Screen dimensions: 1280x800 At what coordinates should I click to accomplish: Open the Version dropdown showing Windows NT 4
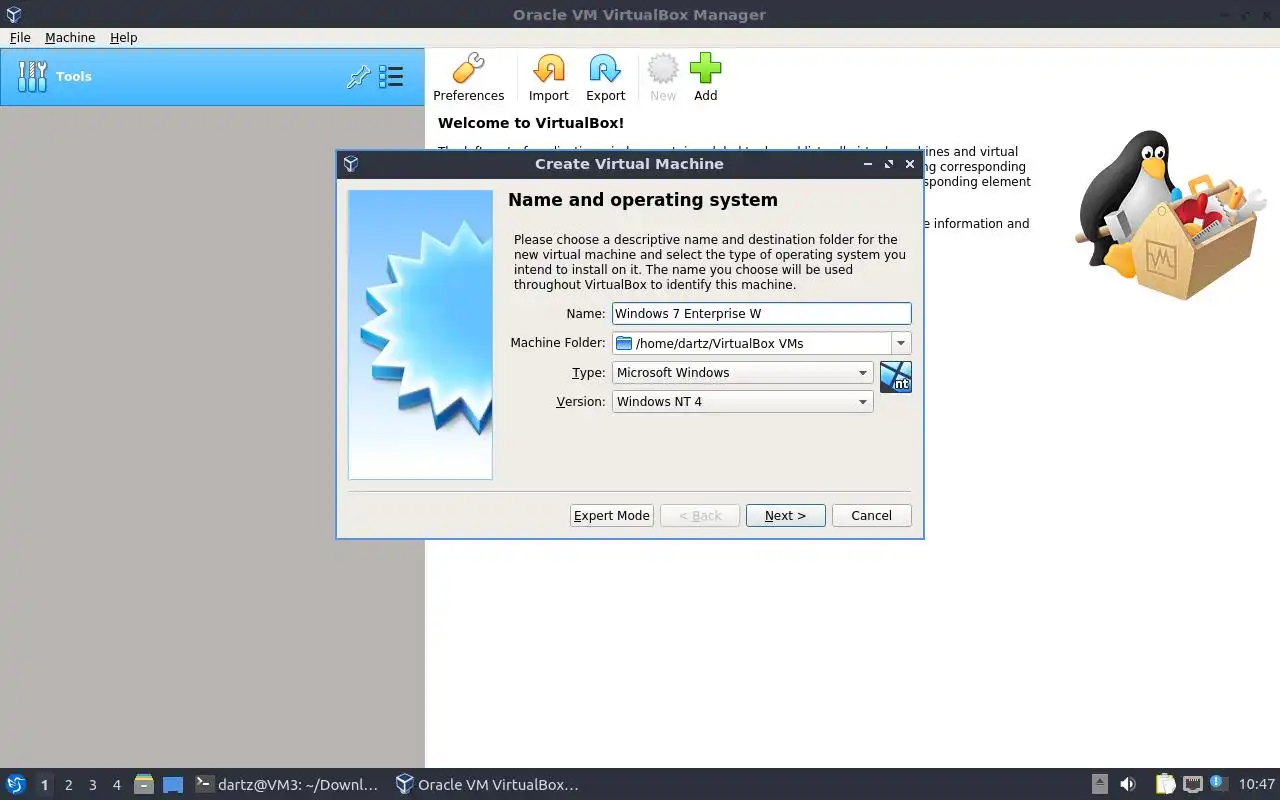click(742, 401)
